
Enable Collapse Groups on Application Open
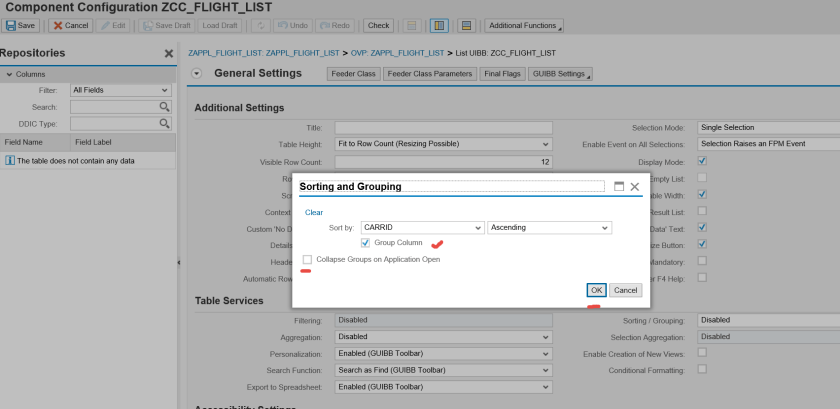pos(307,259)
